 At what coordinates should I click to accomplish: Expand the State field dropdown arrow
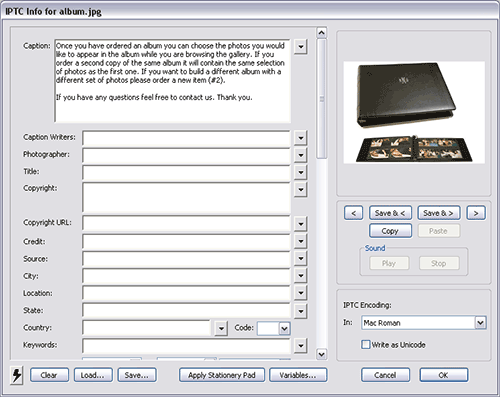301,311
